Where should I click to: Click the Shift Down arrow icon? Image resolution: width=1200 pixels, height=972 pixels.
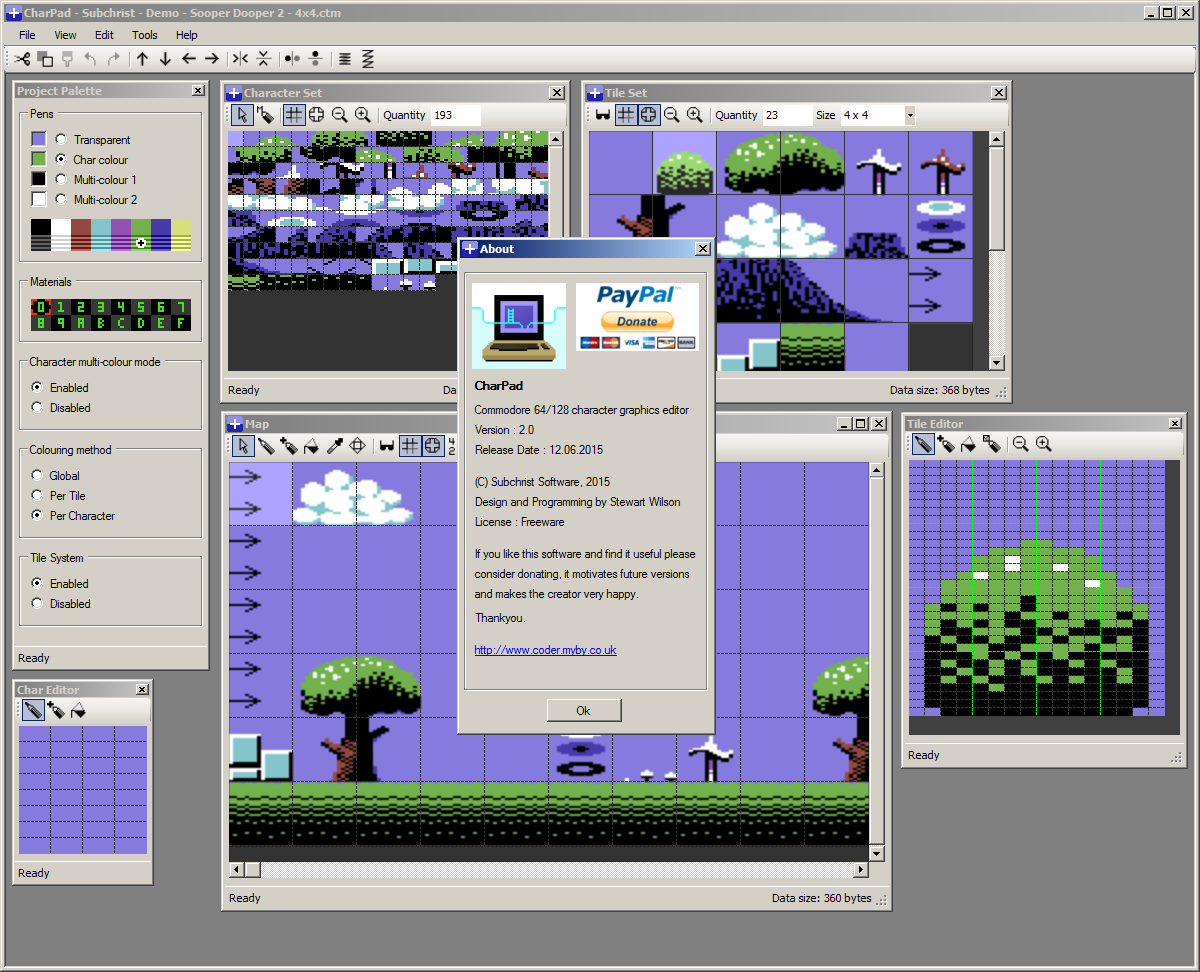(x=165, y=59)
